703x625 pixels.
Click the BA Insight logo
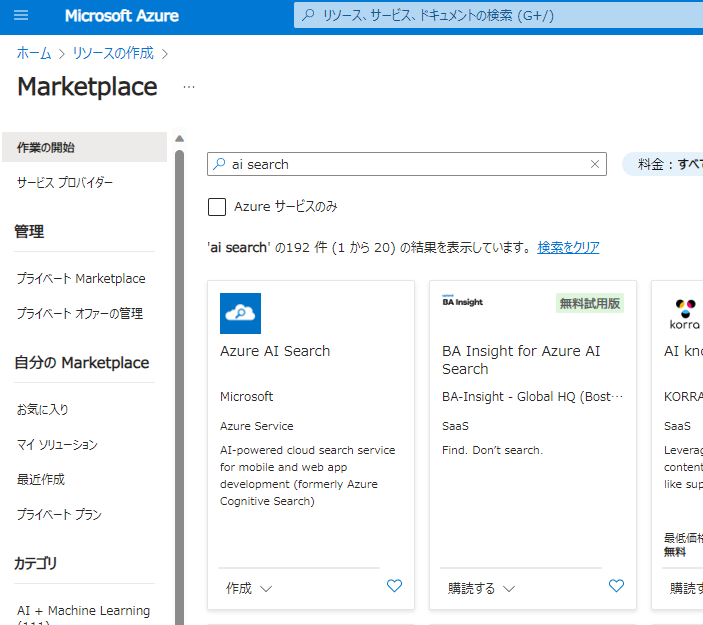coord(462,301)
